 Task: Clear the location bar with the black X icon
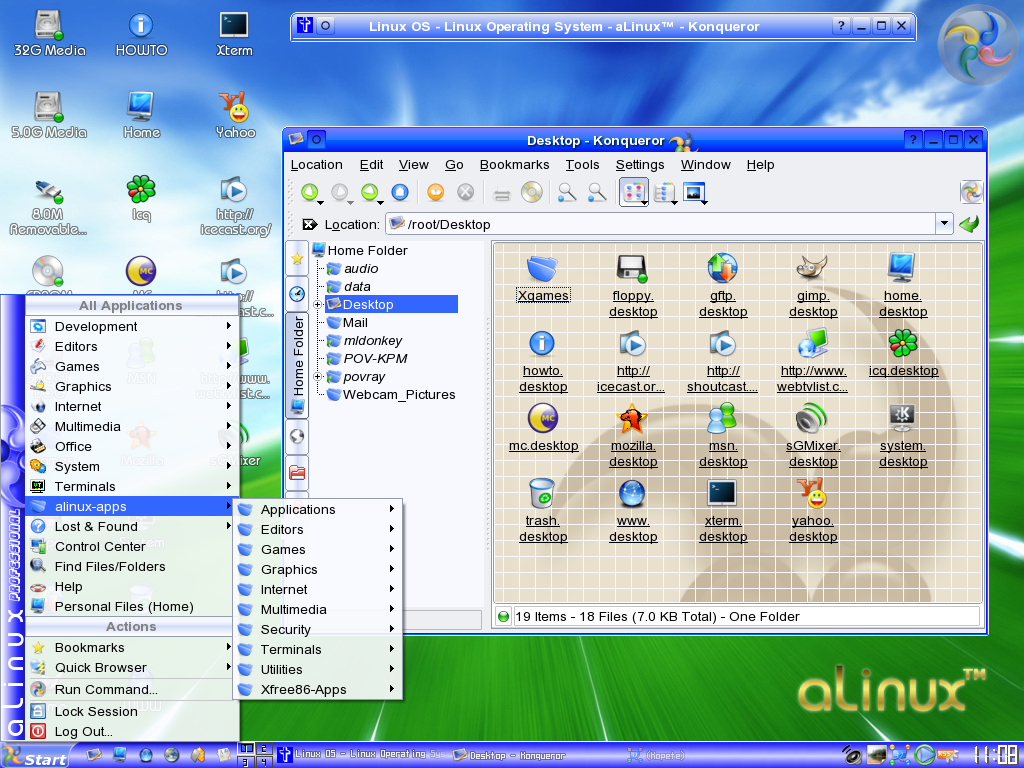point(310,225)
